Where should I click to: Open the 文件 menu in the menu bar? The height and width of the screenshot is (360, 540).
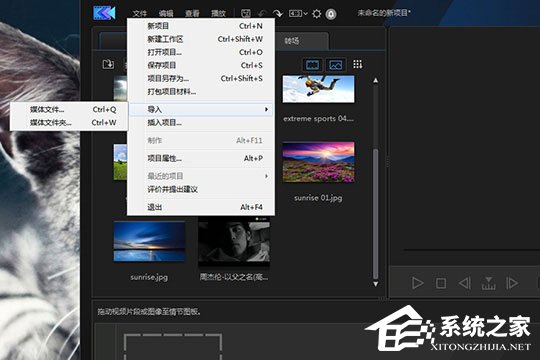coord(140,13)
